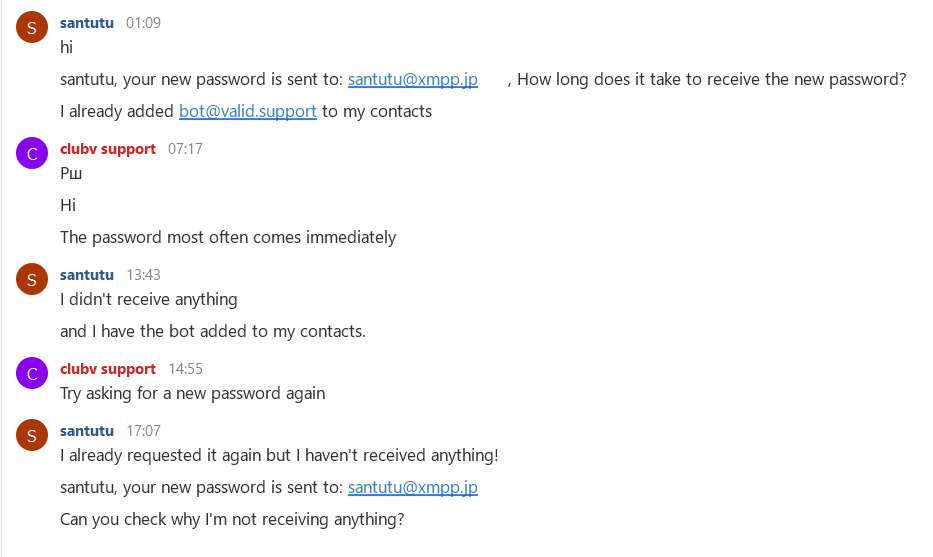
Task: Click the clubv support name next to 07:17
Action: click(108, 148)
